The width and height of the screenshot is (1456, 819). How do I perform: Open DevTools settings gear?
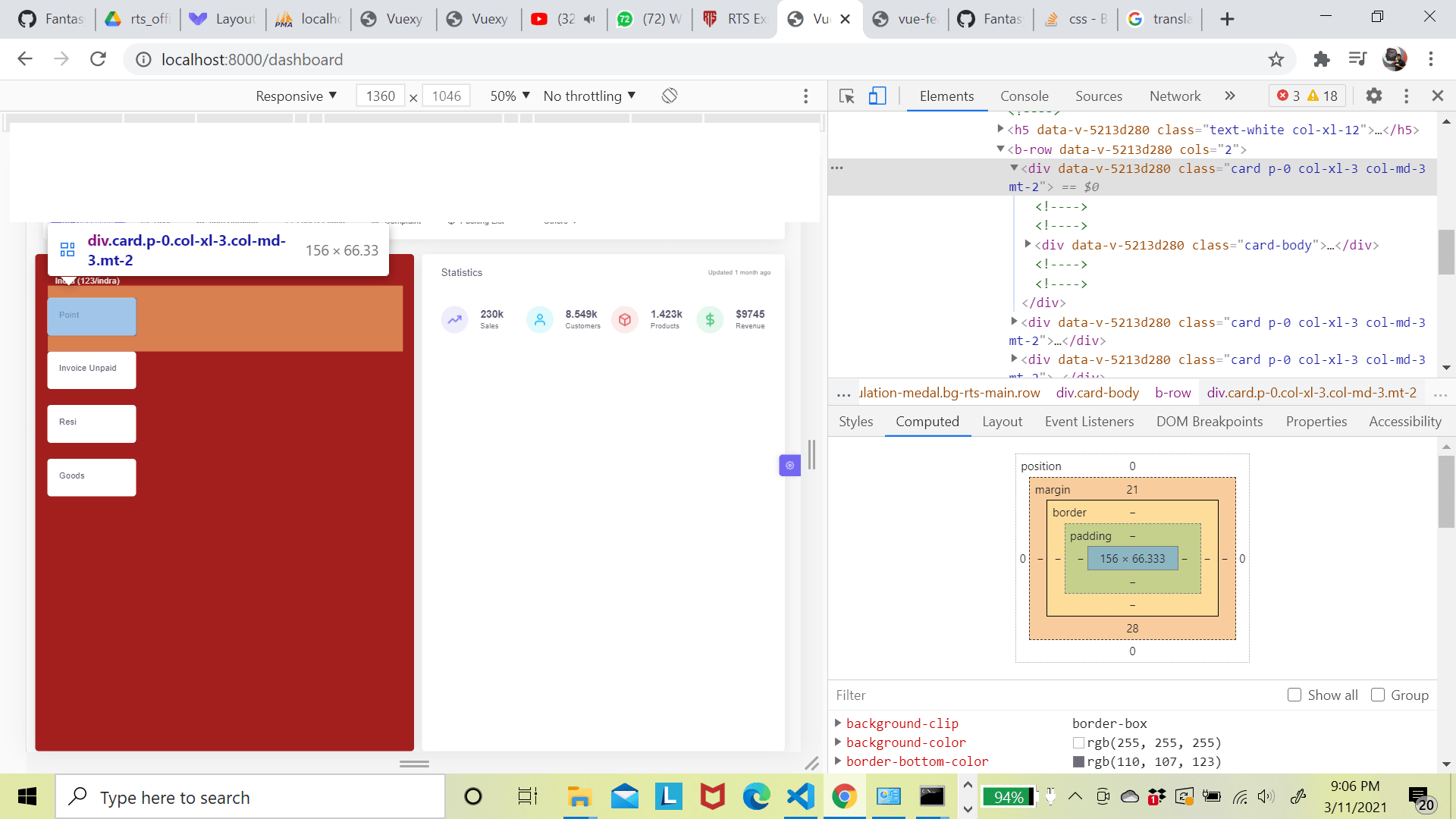point(1374,96)
